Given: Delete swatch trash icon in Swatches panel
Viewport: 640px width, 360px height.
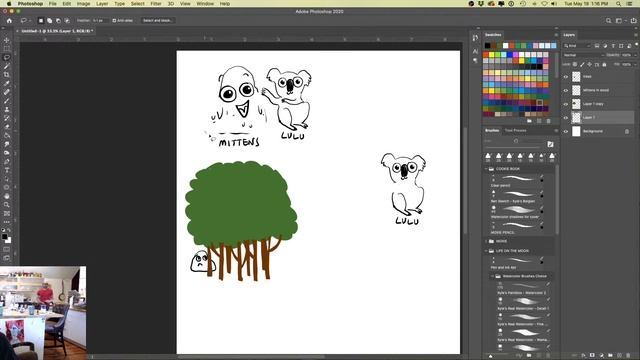Looking at the screenshot, I should [x=549, y=121].
